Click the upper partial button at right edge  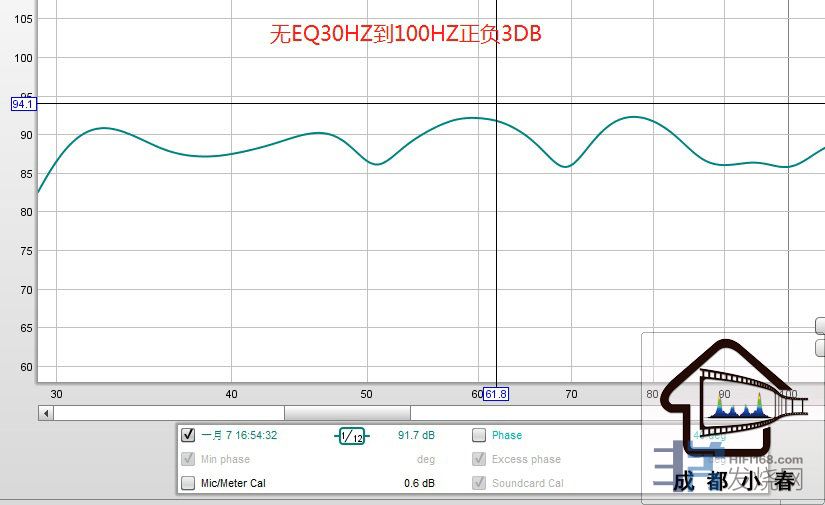(x=820, y=326)
